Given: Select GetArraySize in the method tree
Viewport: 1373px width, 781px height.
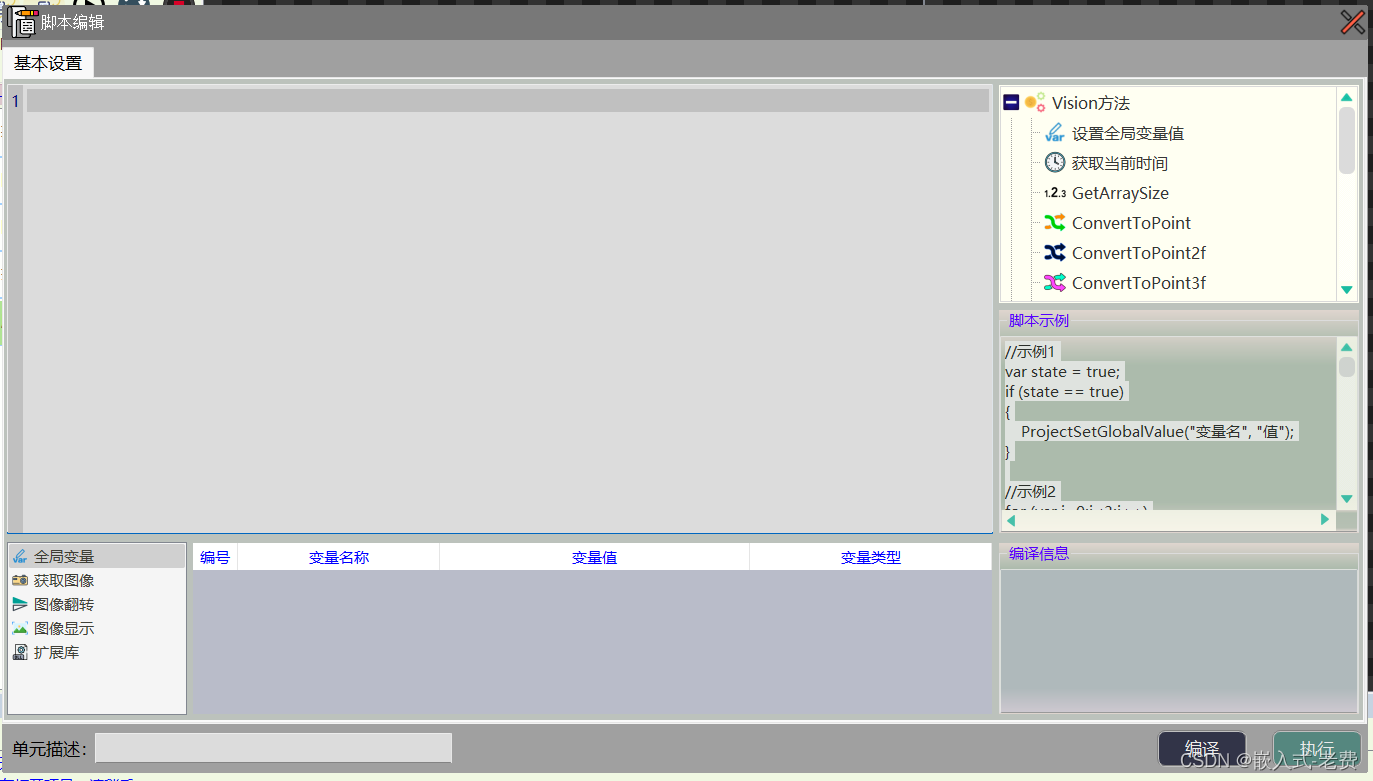Looking at the screenshot, I should point(1120,193).
